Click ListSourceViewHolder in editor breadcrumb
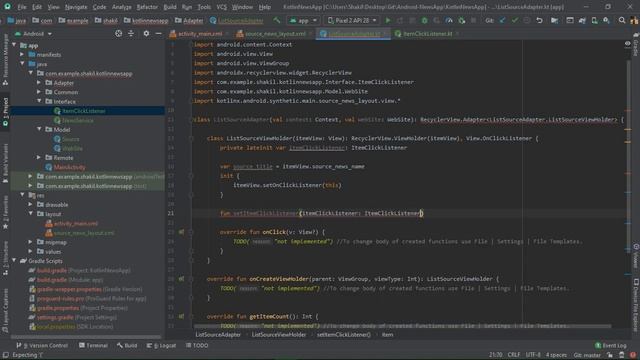Viewport: 640px width, 360px height. coord(278,335)
